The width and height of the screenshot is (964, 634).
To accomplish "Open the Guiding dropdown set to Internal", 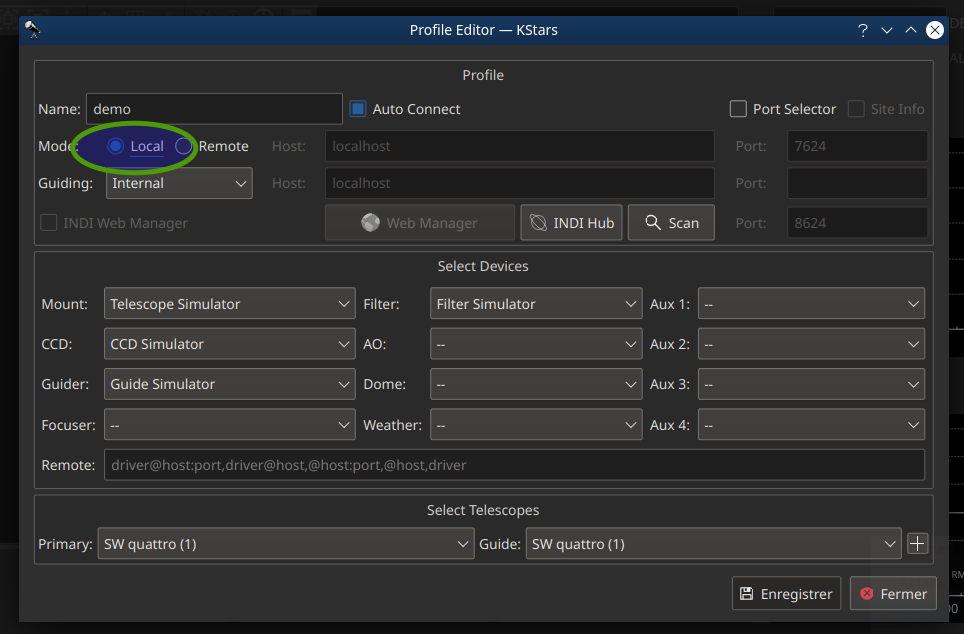I will point(179,183).
